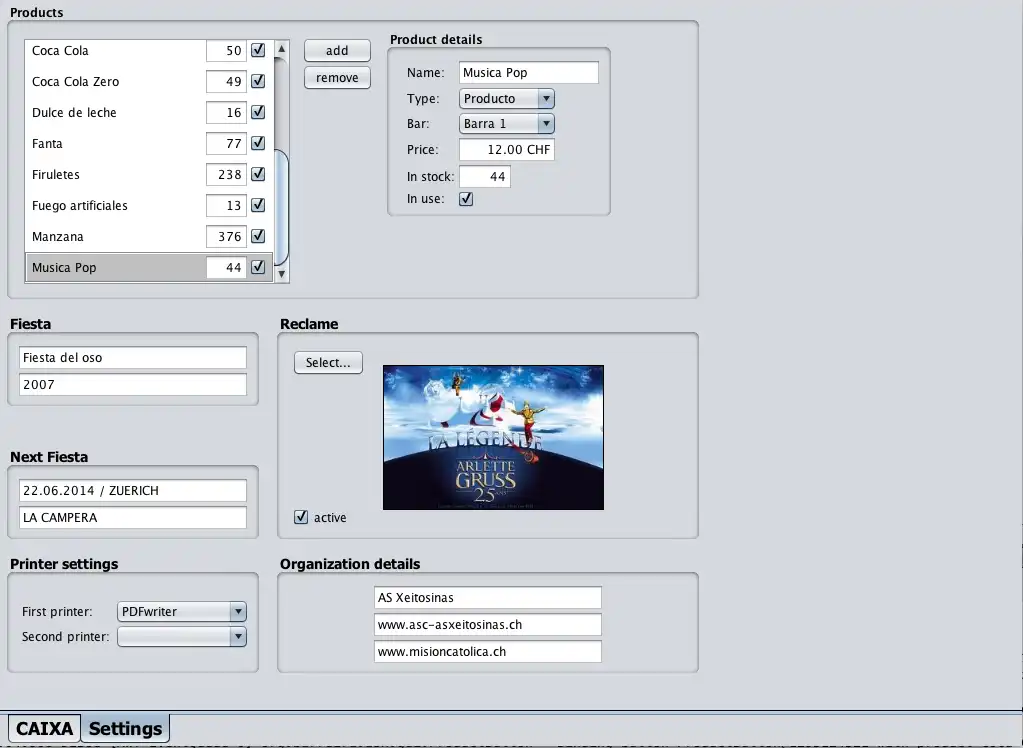Click the Firuletes quantity field 238
Screen dimensions: 1023x748
click(226, 174)
